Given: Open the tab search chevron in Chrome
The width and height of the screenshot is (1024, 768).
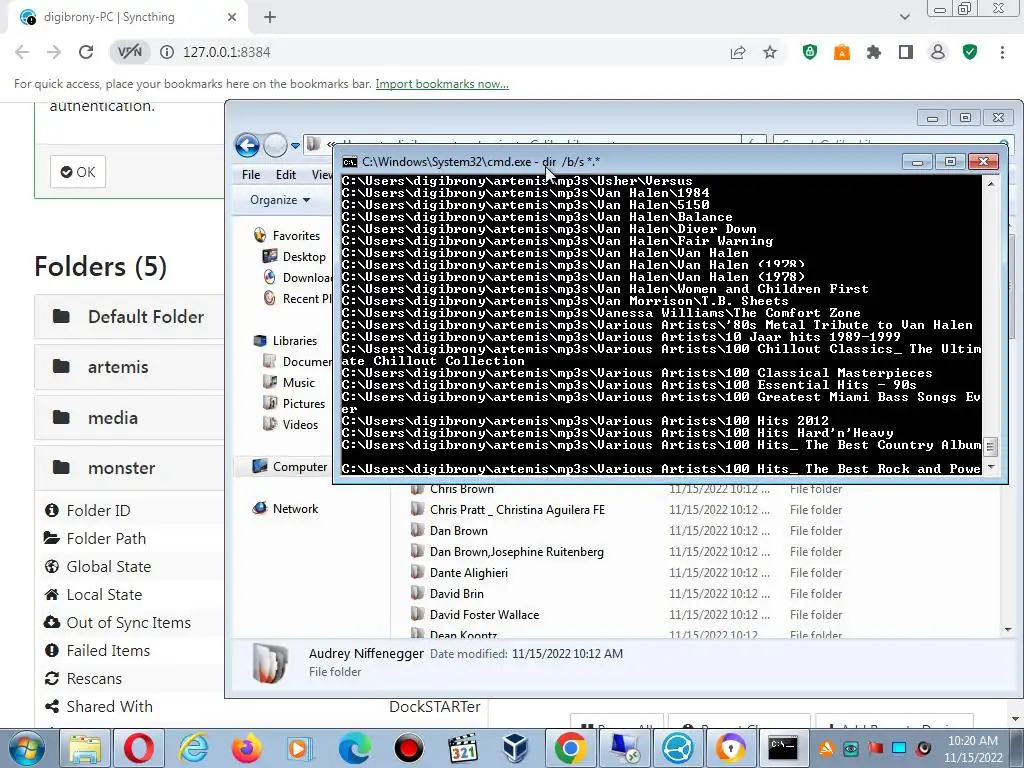Looking at the screenshot, I should point(904,17).
